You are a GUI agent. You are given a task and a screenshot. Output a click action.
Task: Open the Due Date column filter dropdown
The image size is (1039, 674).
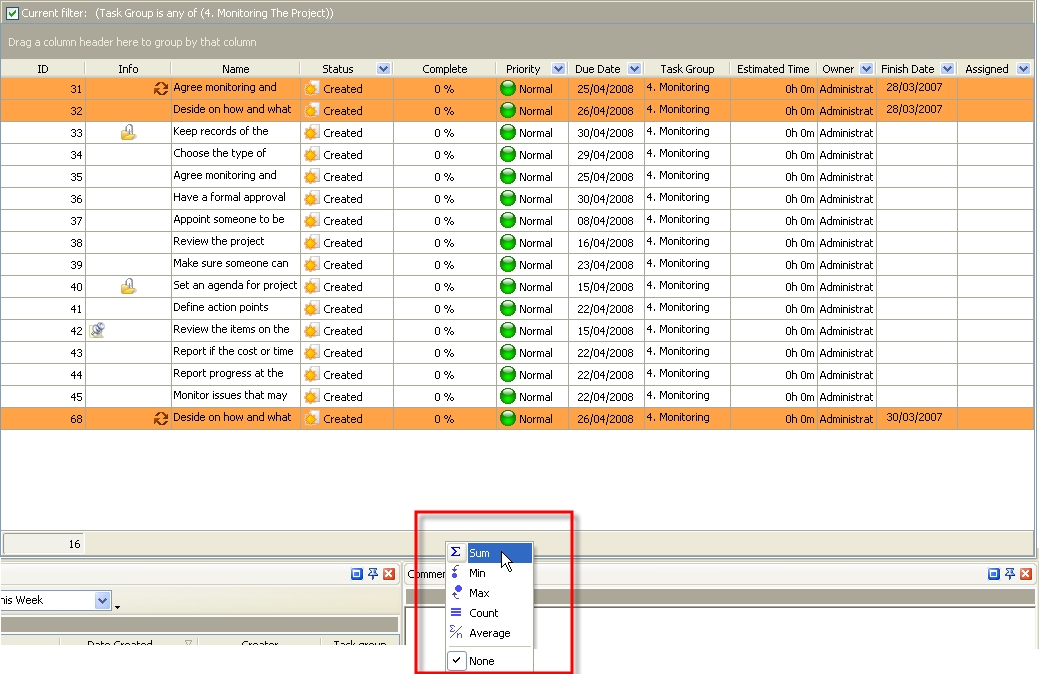634,69
